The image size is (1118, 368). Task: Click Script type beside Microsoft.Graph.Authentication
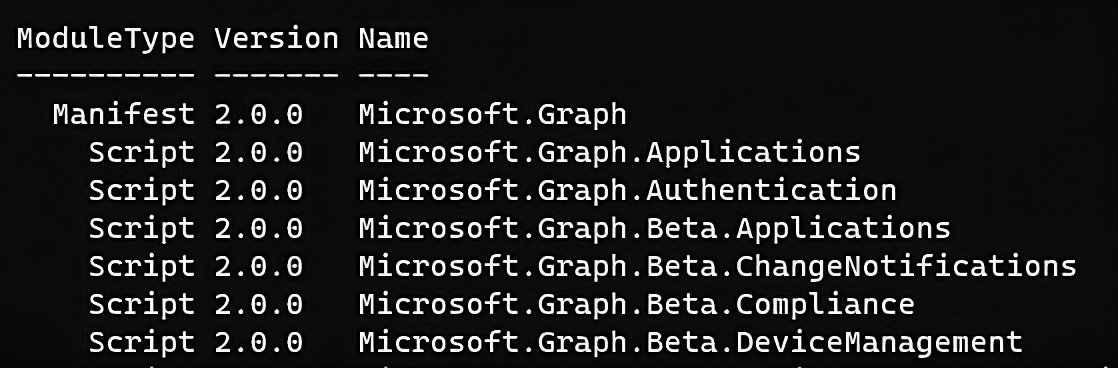(x=141, y=190)
